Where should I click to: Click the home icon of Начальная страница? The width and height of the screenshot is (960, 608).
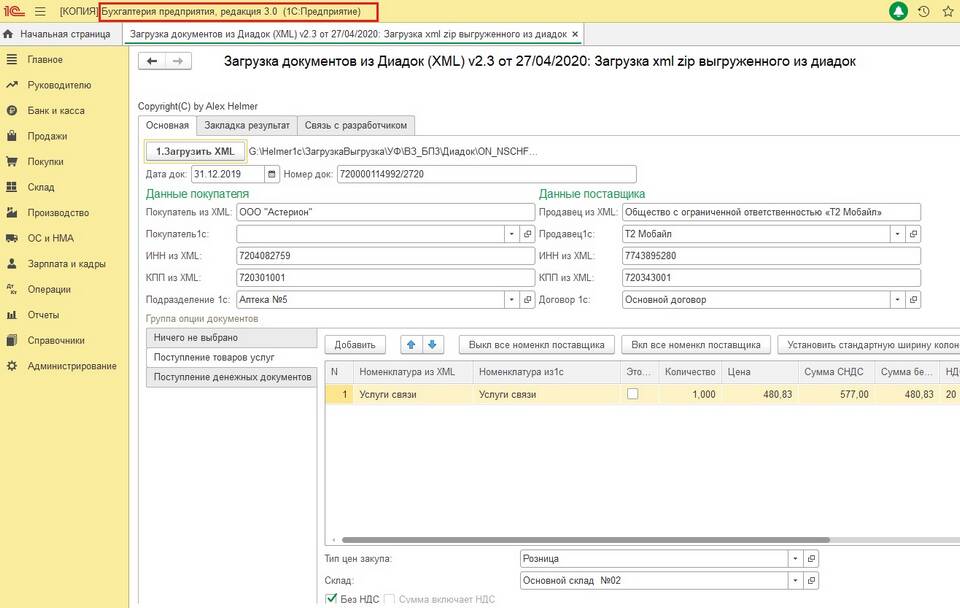8,34
